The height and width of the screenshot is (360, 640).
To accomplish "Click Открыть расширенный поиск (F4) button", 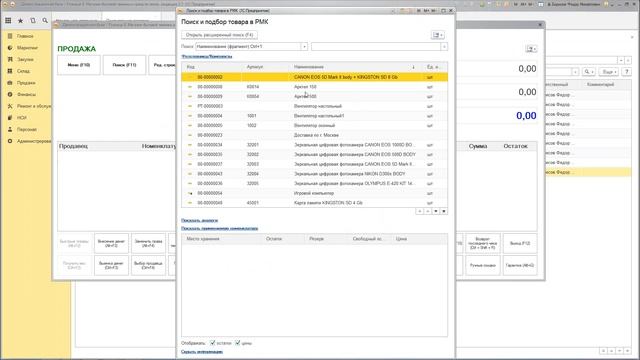I will [220, 35].
